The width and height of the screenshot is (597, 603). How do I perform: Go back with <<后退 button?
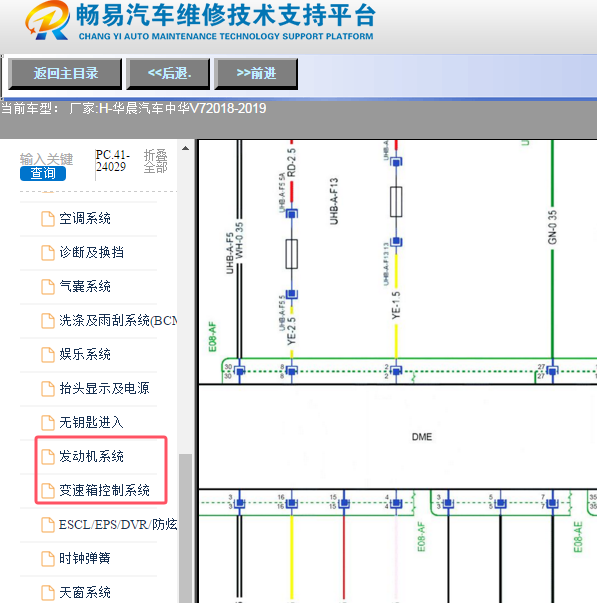pyautogui.click(x=168, y=73)
